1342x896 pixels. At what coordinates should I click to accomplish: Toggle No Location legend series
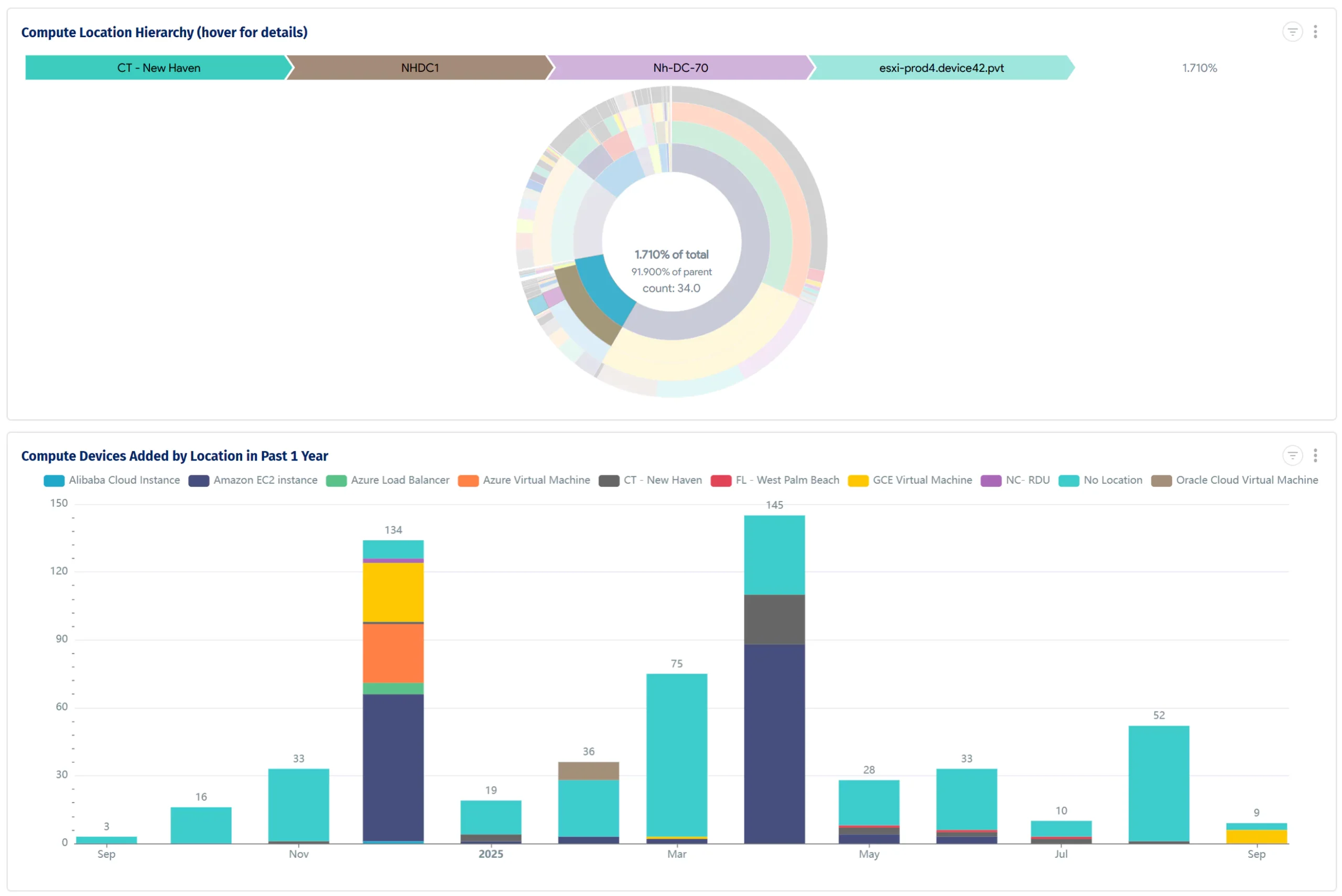point(1112,480)
